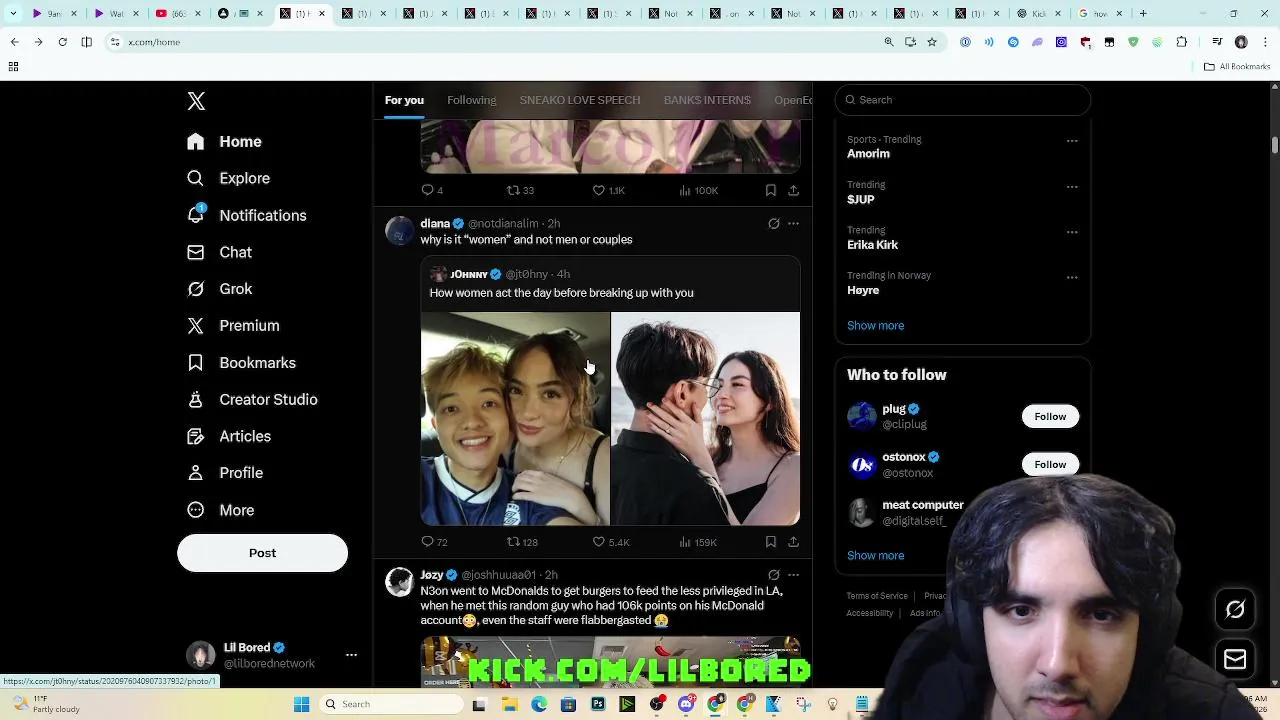
Task: Repost the top post with 33 reposts
Action: pyautogui.click(x=520, y=190)
